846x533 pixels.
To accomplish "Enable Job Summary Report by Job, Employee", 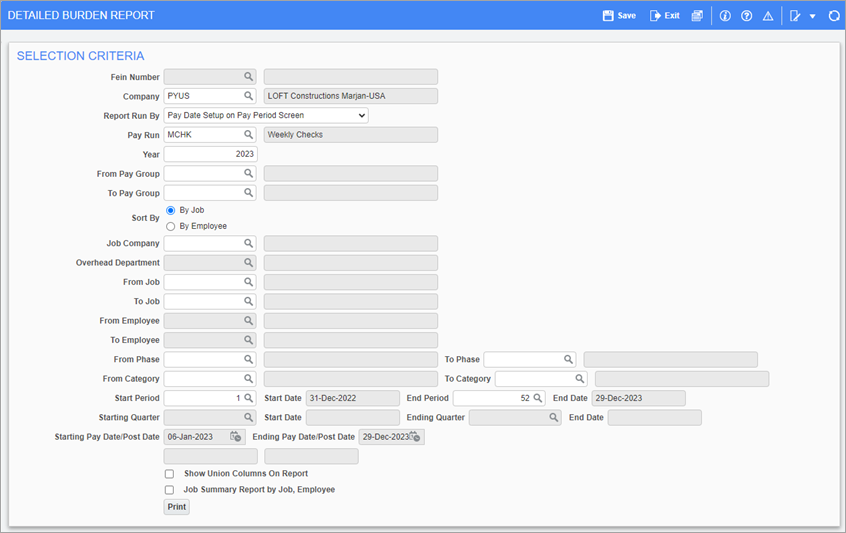I will 169,490.
